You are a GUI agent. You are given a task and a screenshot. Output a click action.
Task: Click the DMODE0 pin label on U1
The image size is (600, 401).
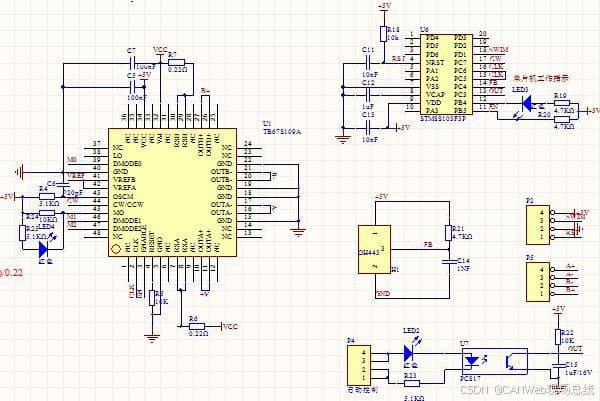point(127,163)
